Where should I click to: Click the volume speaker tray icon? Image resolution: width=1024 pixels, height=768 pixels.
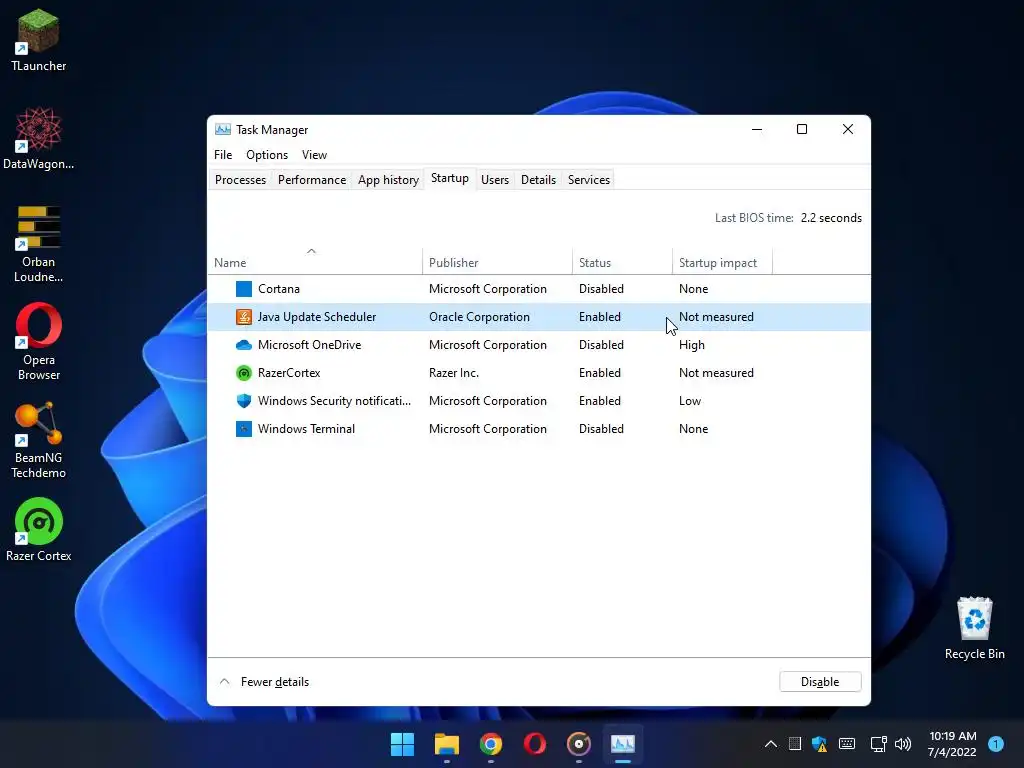903,744
